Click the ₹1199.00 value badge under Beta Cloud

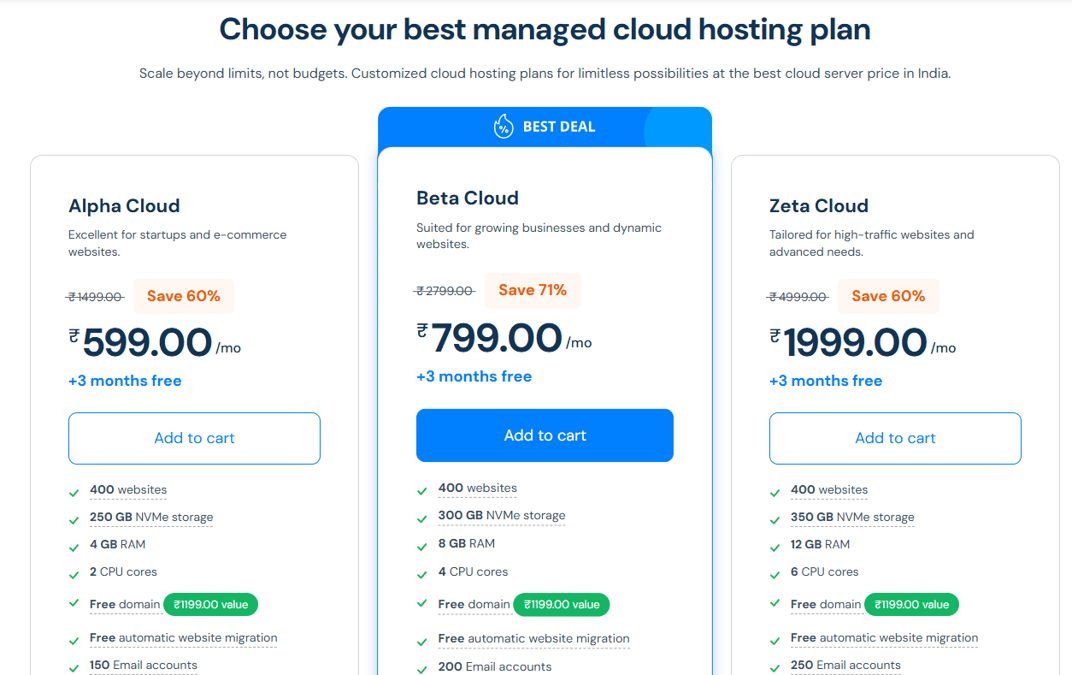(561, 604)
